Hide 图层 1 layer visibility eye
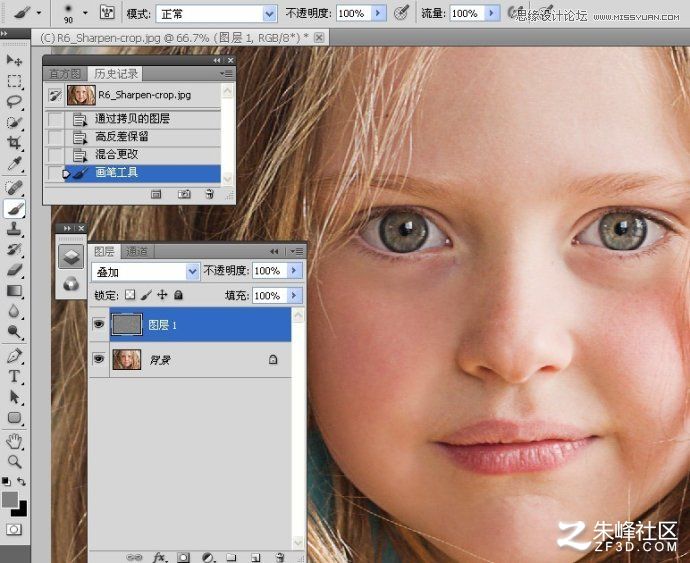This screenshot has height=563, width=690. (99, 324)
